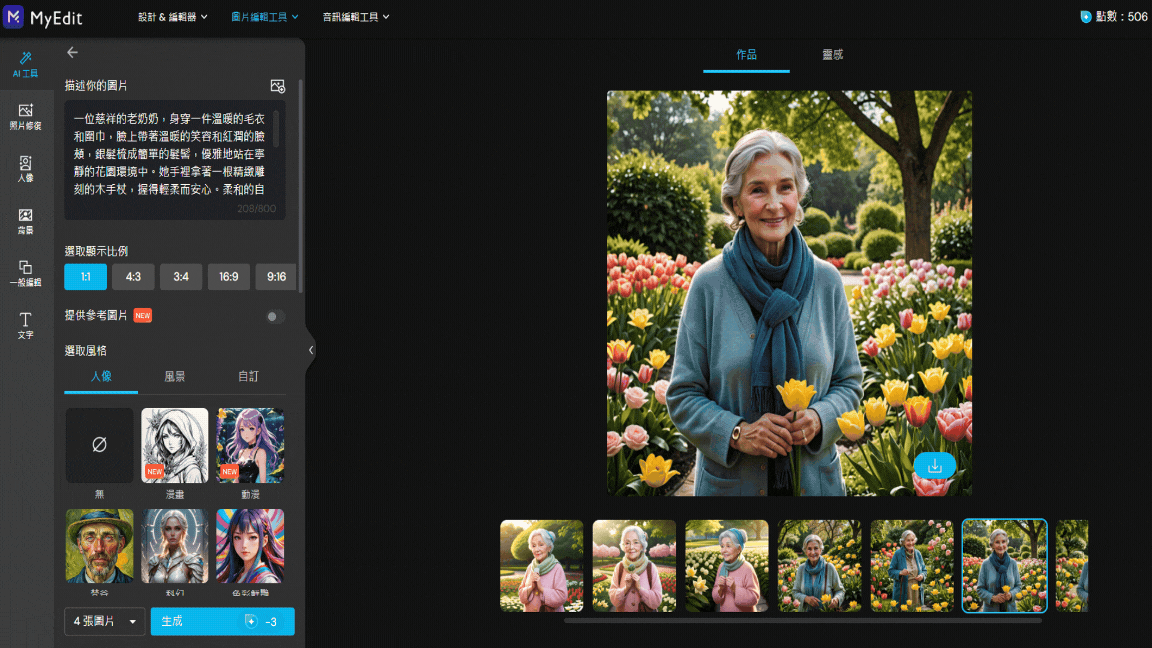Click the 選取顯示比例 label
This screenshot has width=1152, height=648.
click(96, 251)
